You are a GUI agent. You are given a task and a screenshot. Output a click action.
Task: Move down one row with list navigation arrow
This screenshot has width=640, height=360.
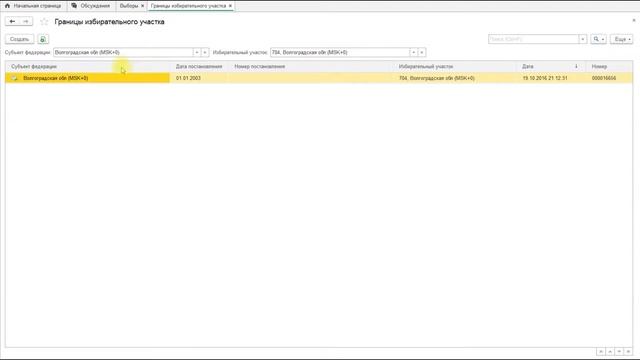(619, 351)
